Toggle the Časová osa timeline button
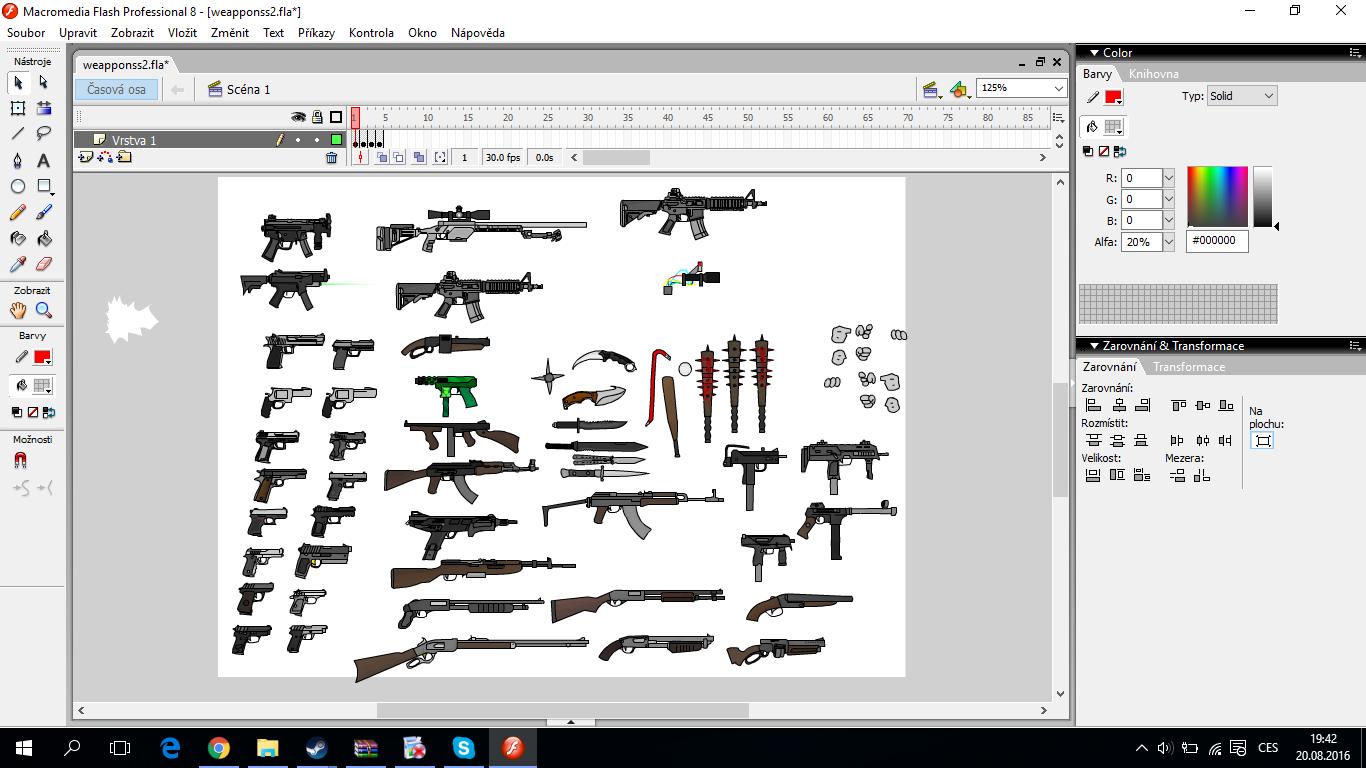This screenshot has height=768, width=1366. [116, 89]
